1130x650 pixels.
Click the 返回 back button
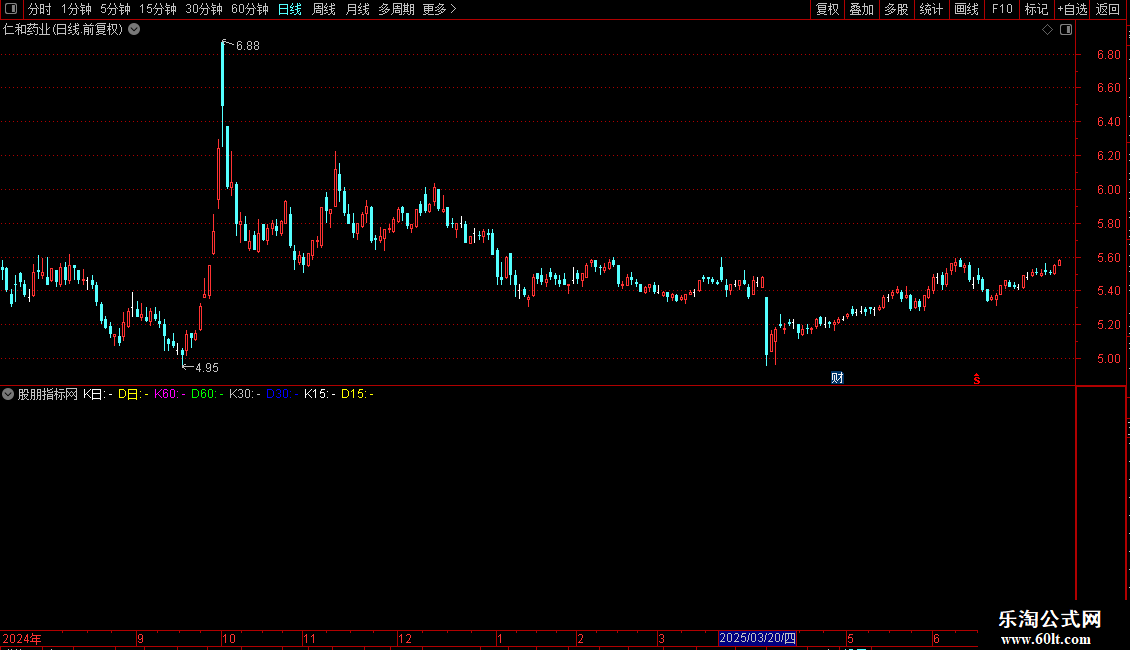(x=1108, y=9)
